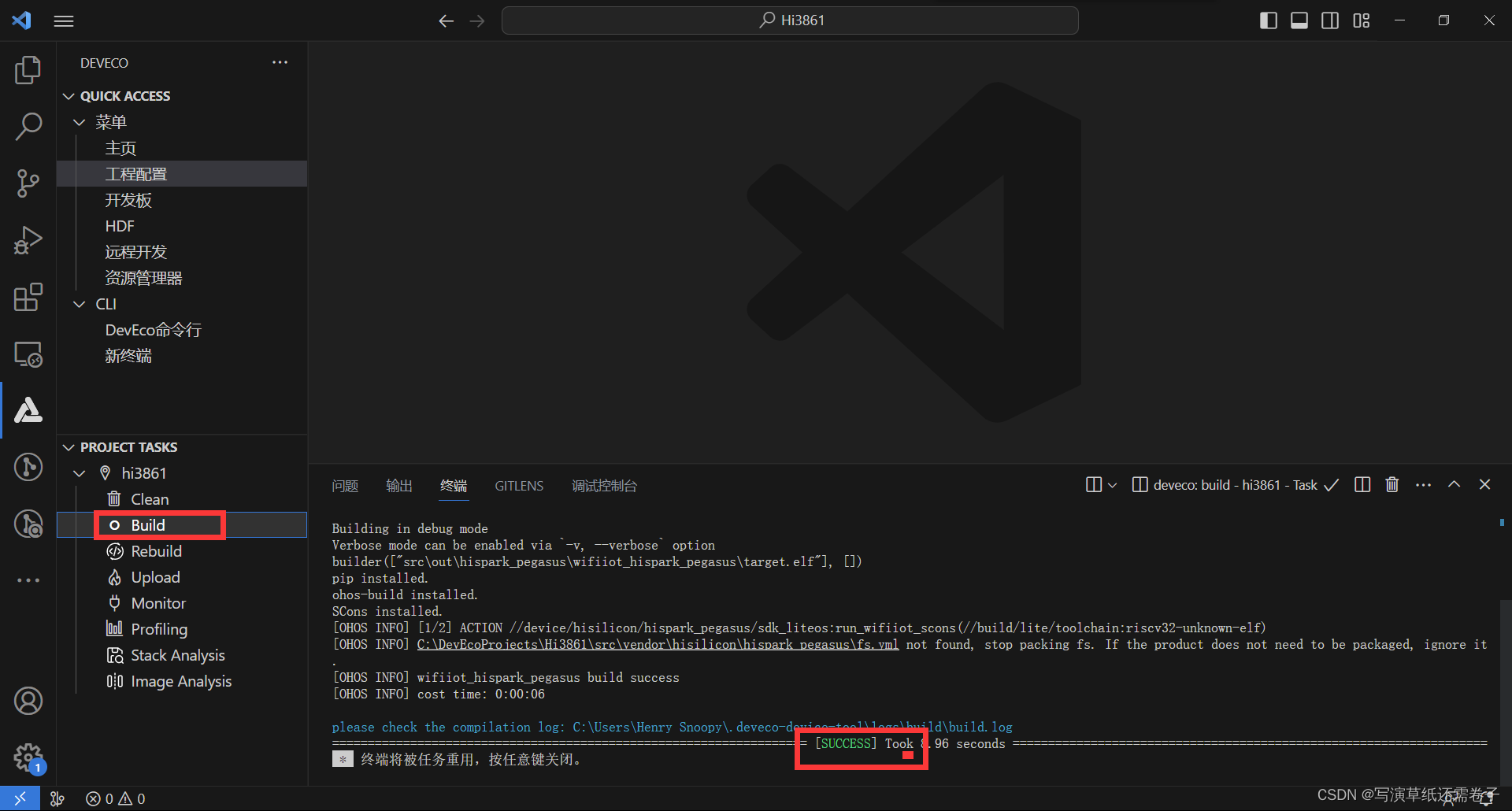
Task: Open Customize Layout icon
Action: coord(1362,21)
